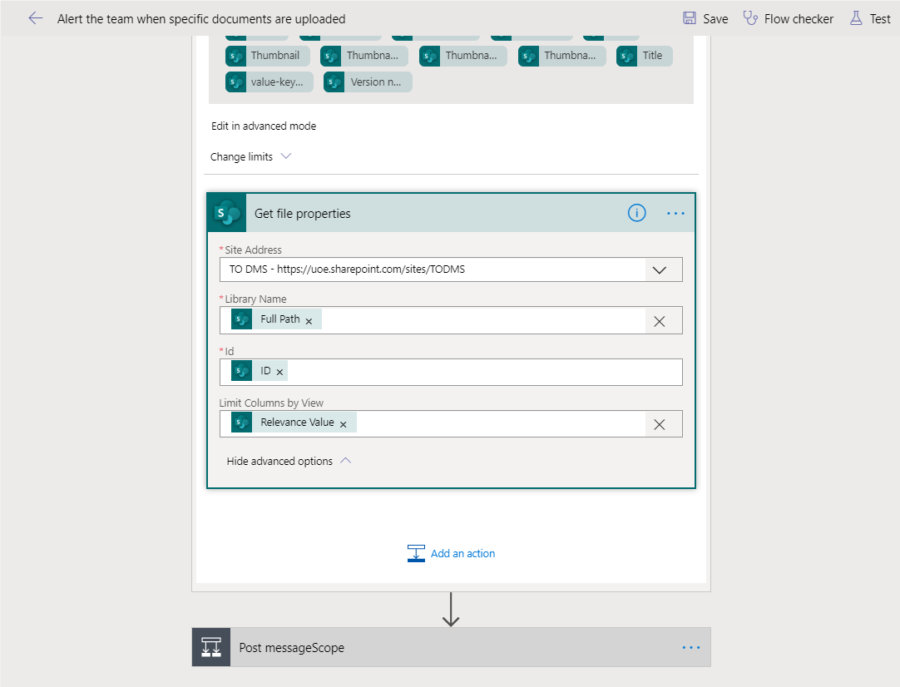Open the Post messageScope ellipsis menu
Screen dimensions: 900x687
[690, 647]
